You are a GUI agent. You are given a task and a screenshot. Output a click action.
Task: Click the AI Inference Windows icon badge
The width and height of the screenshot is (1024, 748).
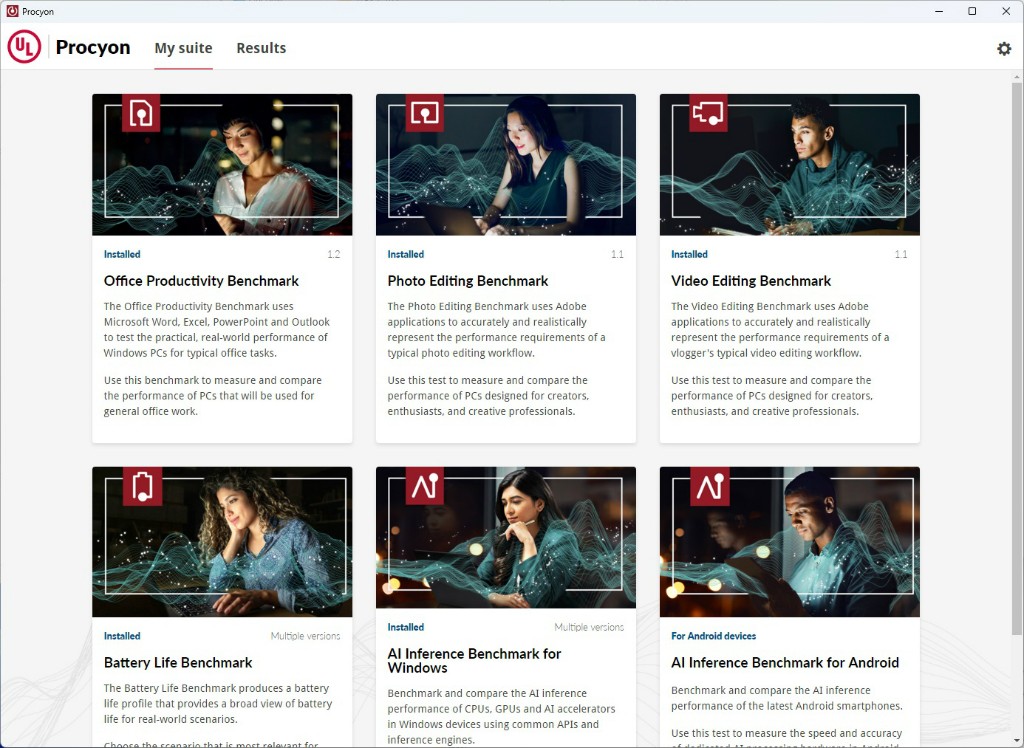click(x=425, y=485)
